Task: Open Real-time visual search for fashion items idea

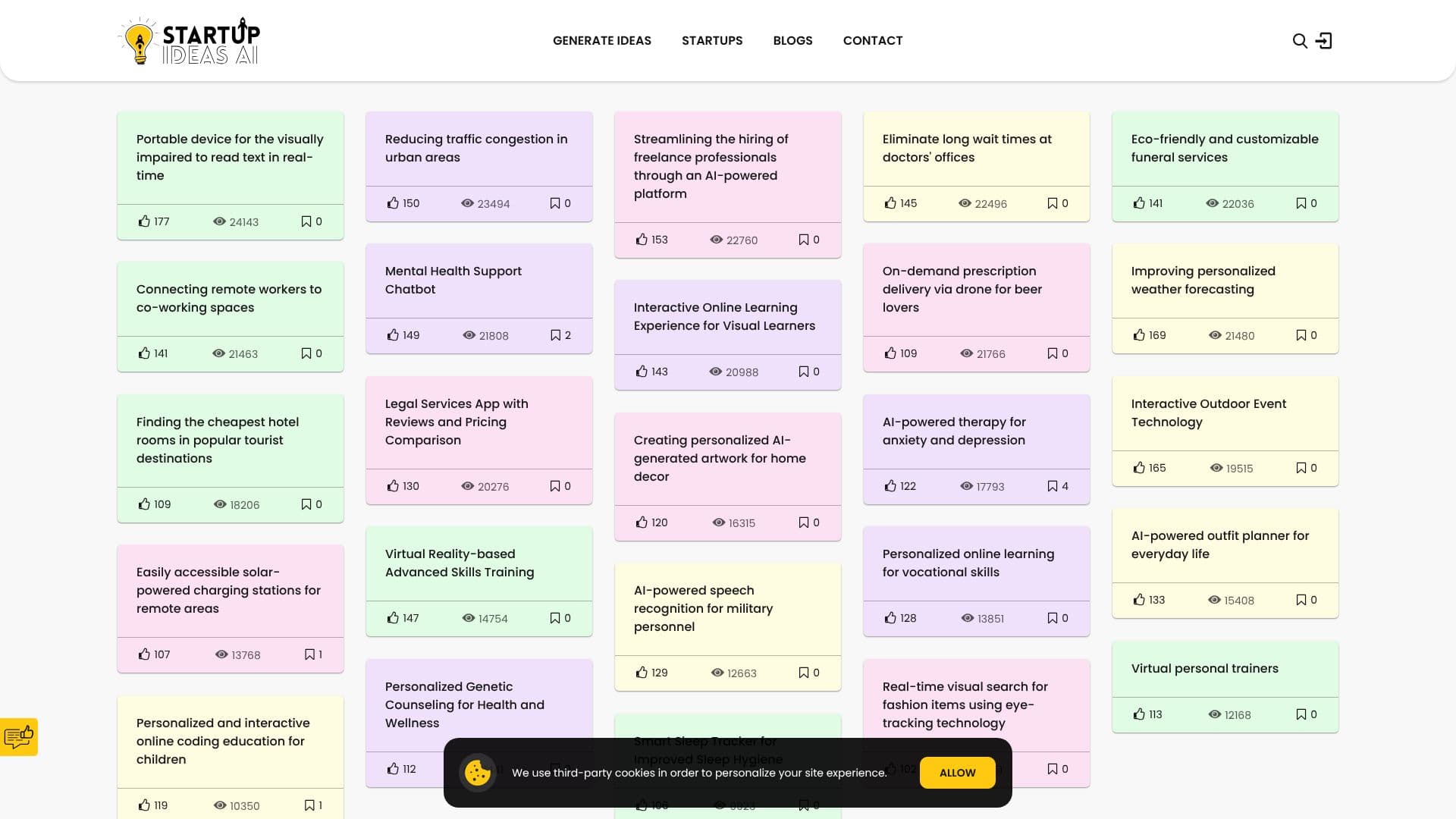Action: 965,704
